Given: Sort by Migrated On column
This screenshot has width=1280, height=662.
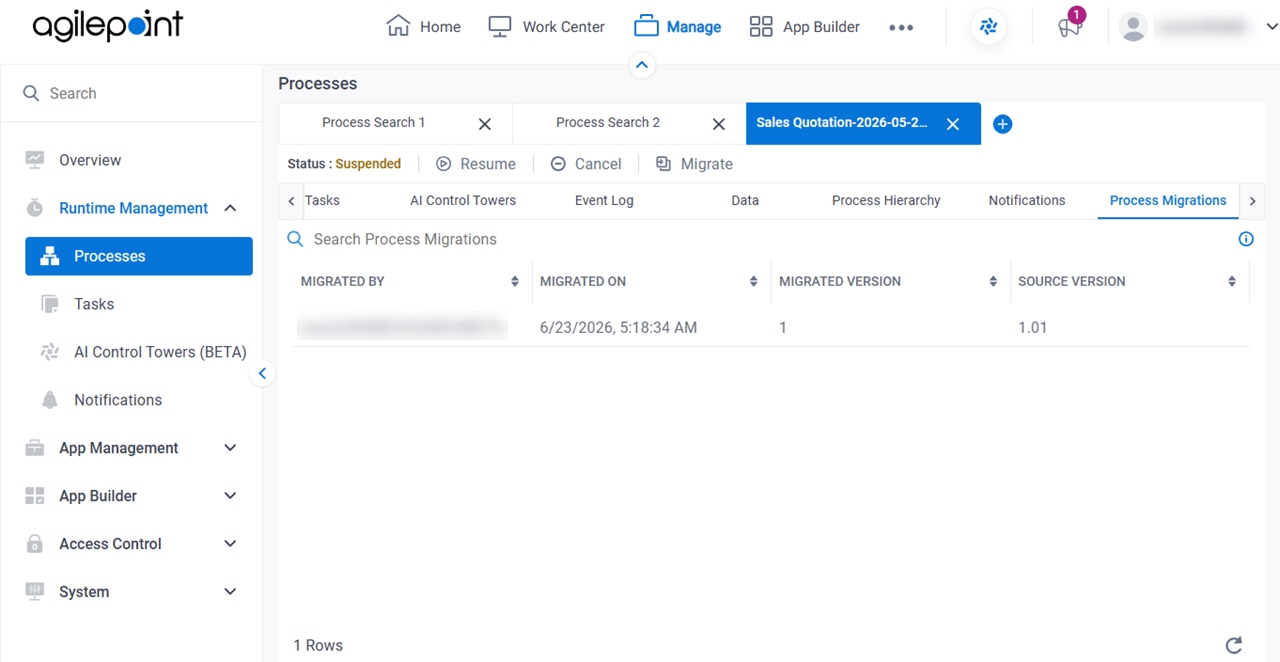Looking at the screenshot, I should point(754,282).
